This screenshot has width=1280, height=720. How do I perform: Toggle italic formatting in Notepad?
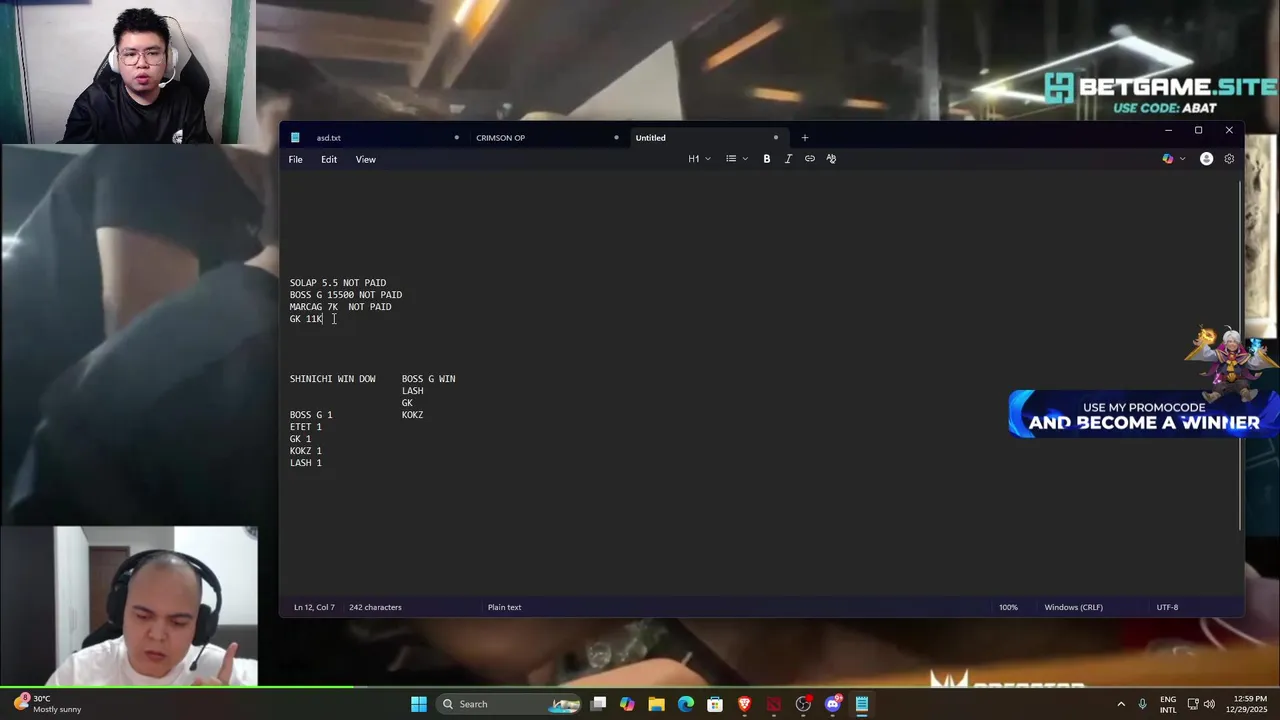[788, 159]
